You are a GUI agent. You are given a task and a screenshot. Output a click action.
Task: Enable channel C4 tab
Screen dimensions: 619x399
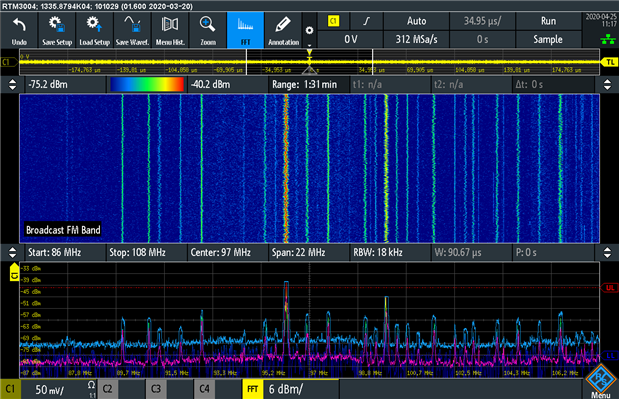(x=204, y=389)
